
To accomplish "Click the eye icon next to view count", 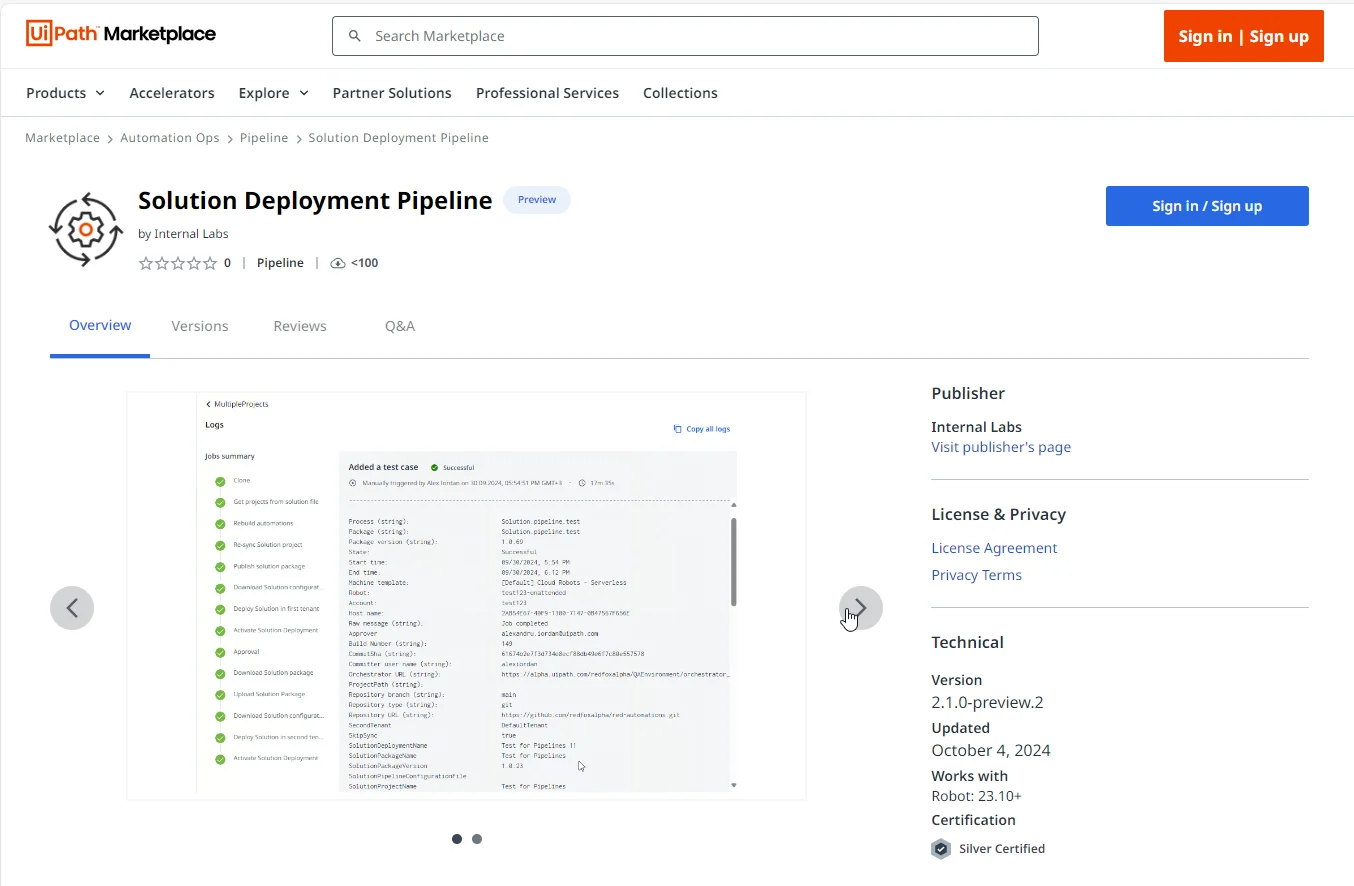I will click(x=338, y=262).
